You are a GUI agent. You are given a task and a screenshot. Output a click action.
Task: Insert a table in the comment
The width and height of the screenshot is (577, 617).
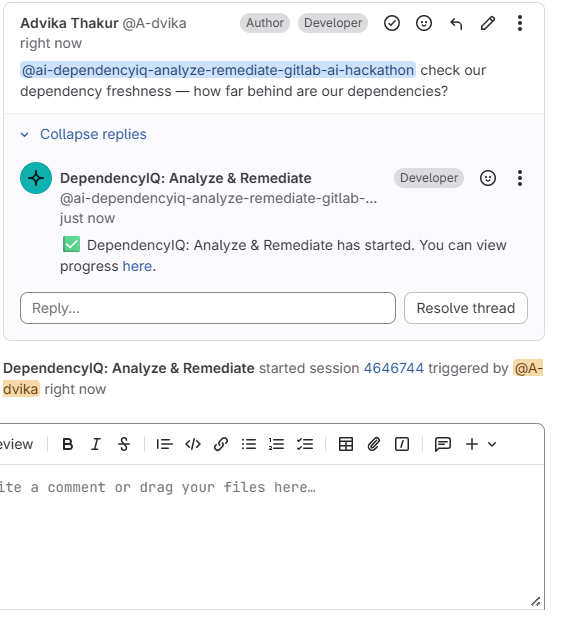[x=346, y=444]
